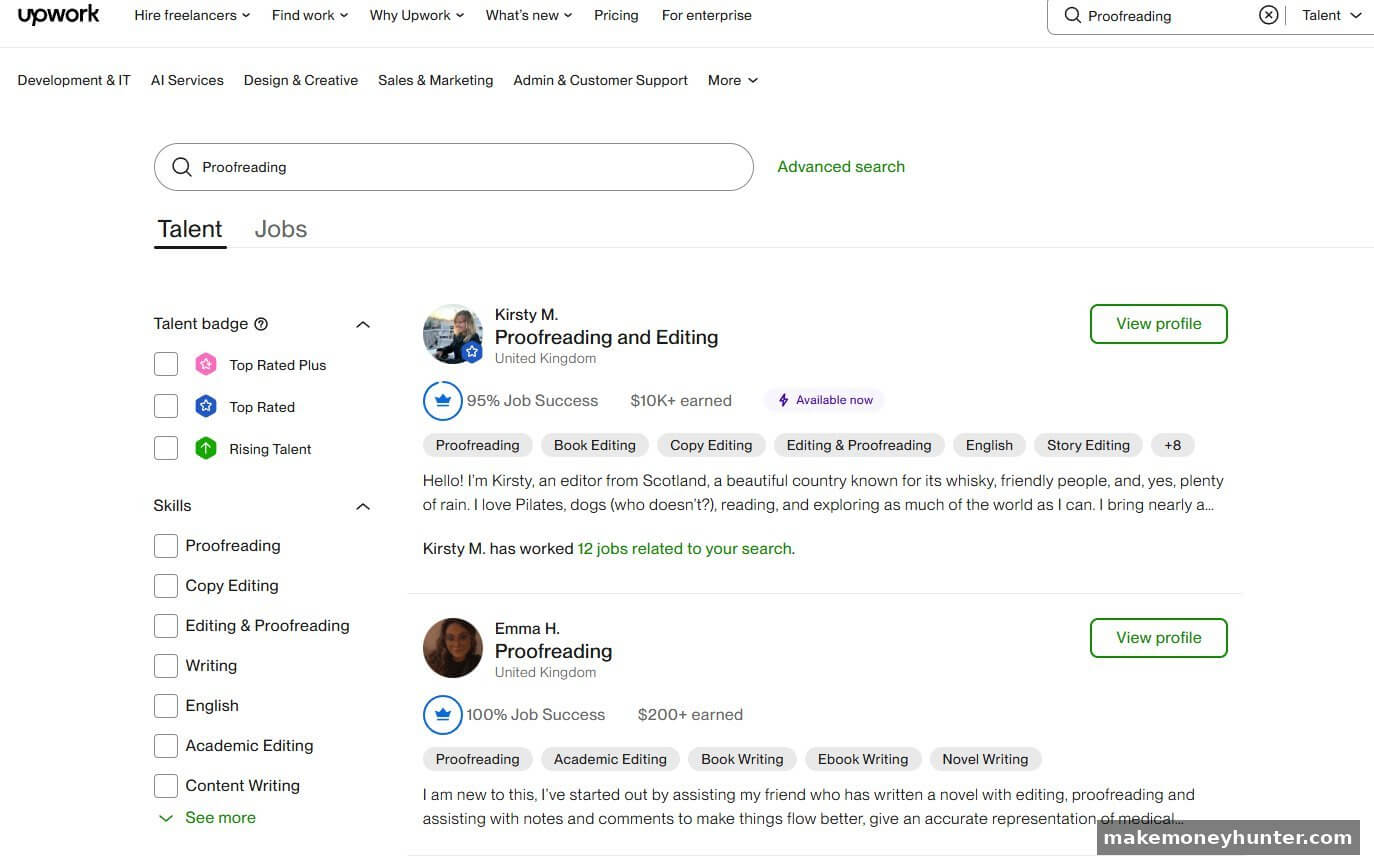This screenshot has width=1374, height=865.
Task: Go to Development & IT category
Action: [x=74, y=80]
